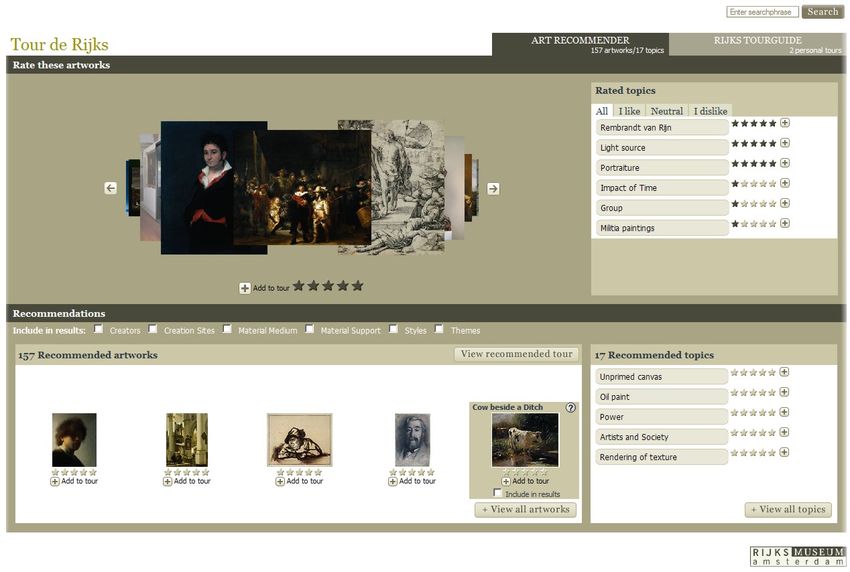Image resolution: width=850 pixels, height=572 pixels.
Task: Expand plus icon for Impact of Time
Action: (x=784, y=183)
